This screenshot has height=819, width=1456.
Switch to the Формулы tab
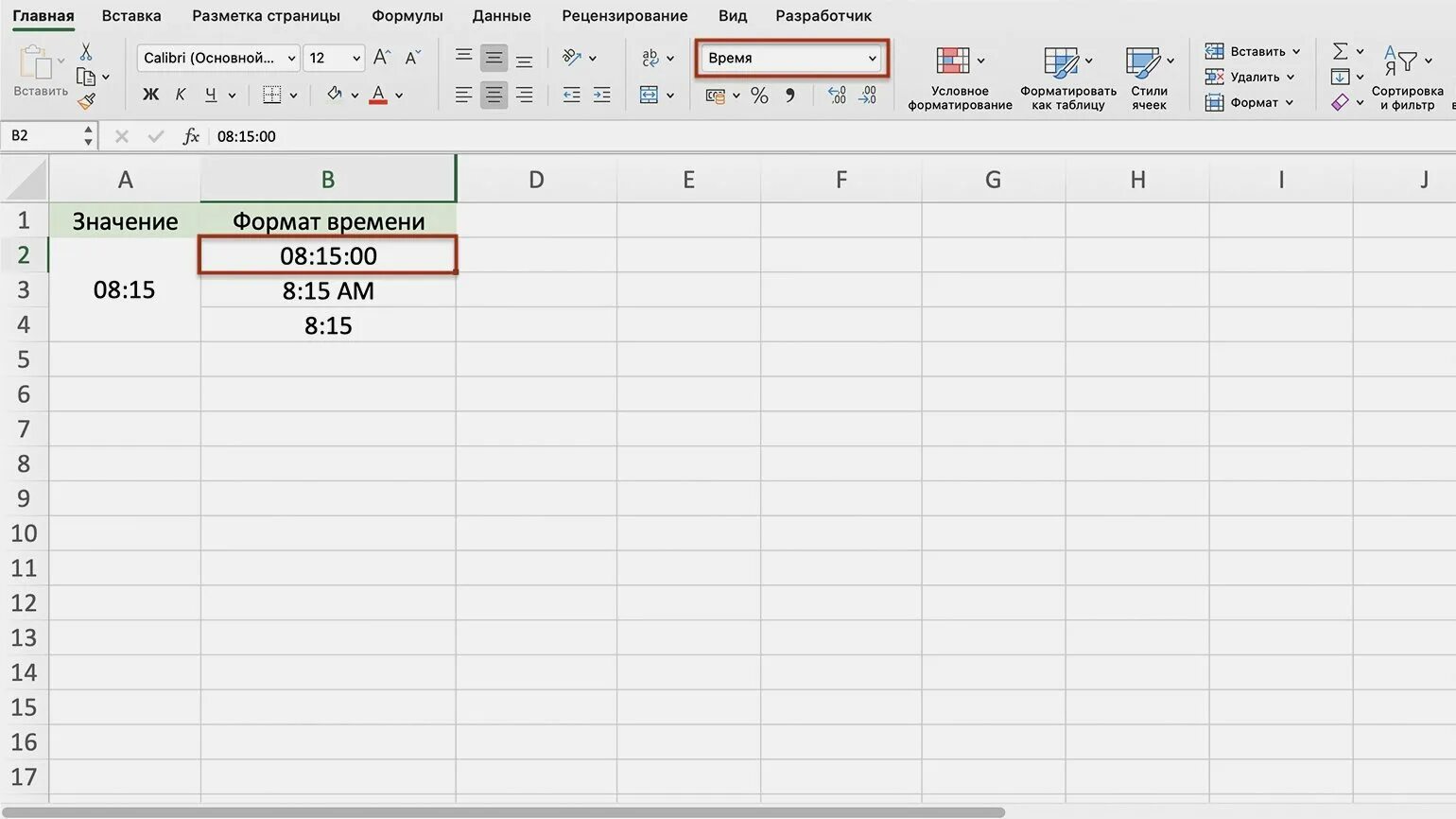[407, 16]
